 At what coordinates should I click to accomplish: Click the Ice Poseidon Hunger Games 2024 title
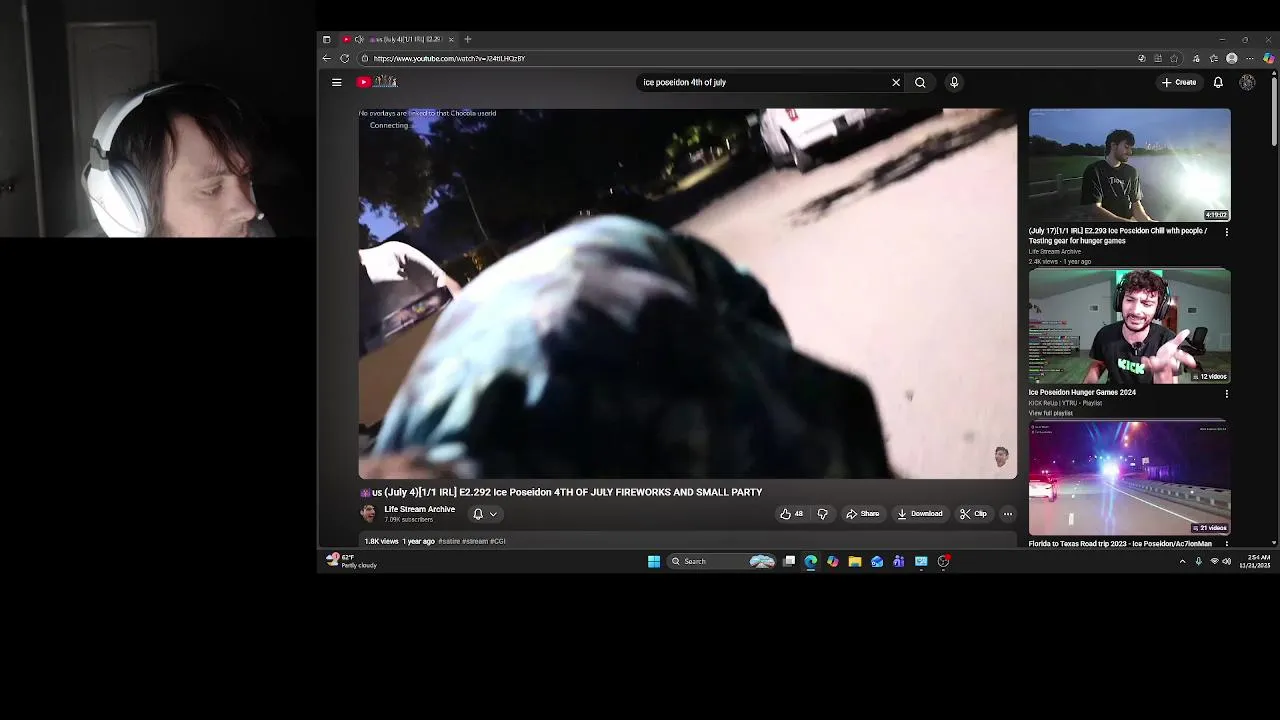[x=1082, y=392]
